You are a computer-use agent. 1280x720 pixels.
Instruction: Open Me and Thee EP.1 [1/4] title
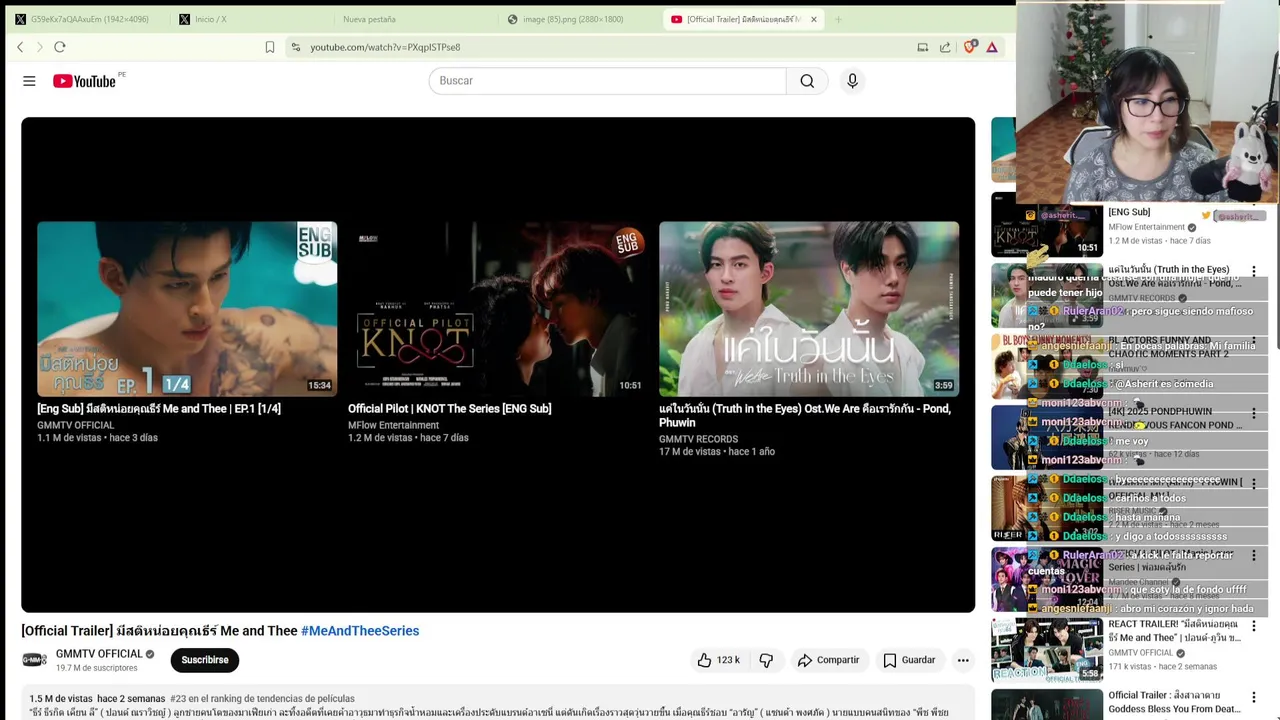[x=159, y=409]
